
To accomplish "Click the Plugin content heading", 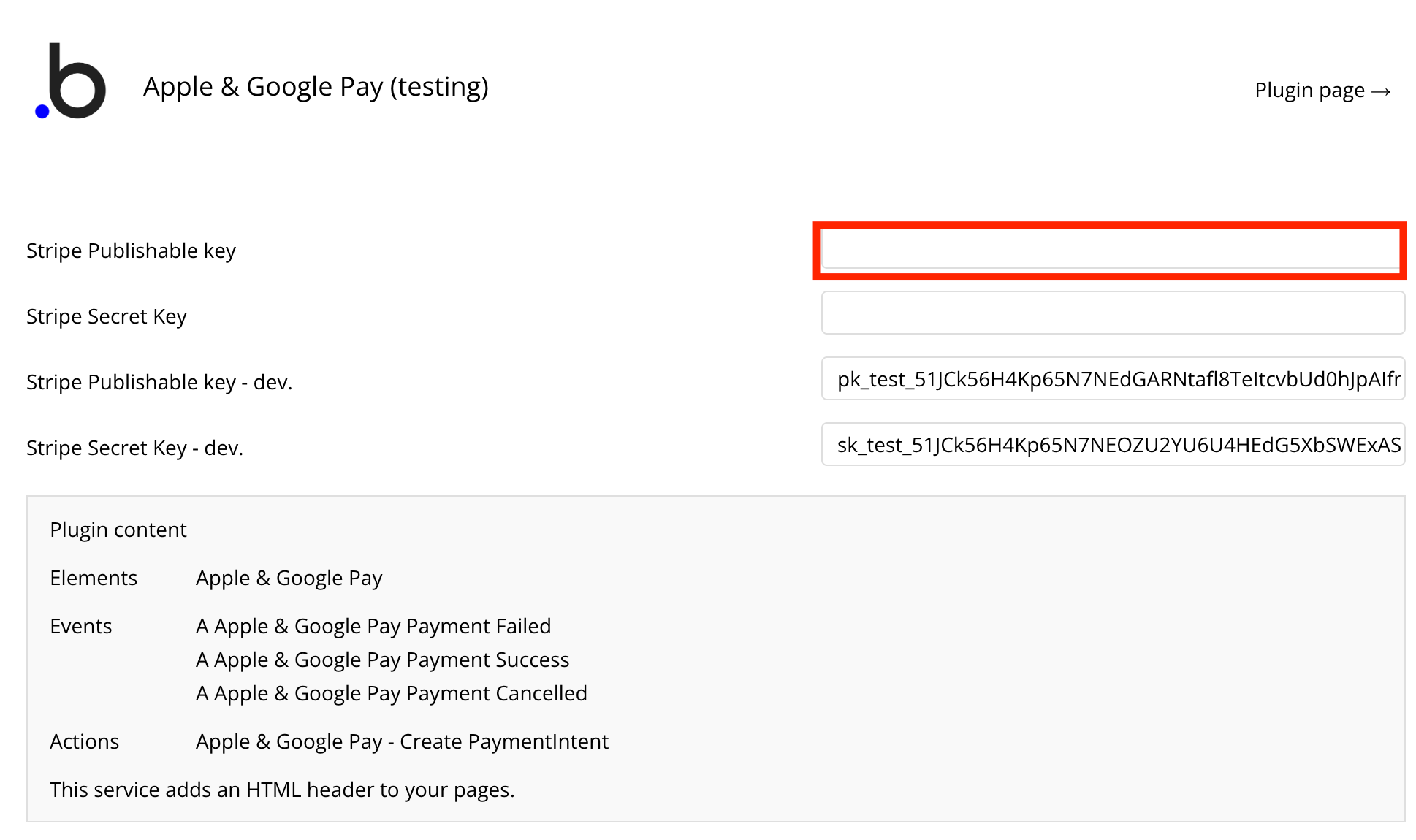I will pos(118,530).
